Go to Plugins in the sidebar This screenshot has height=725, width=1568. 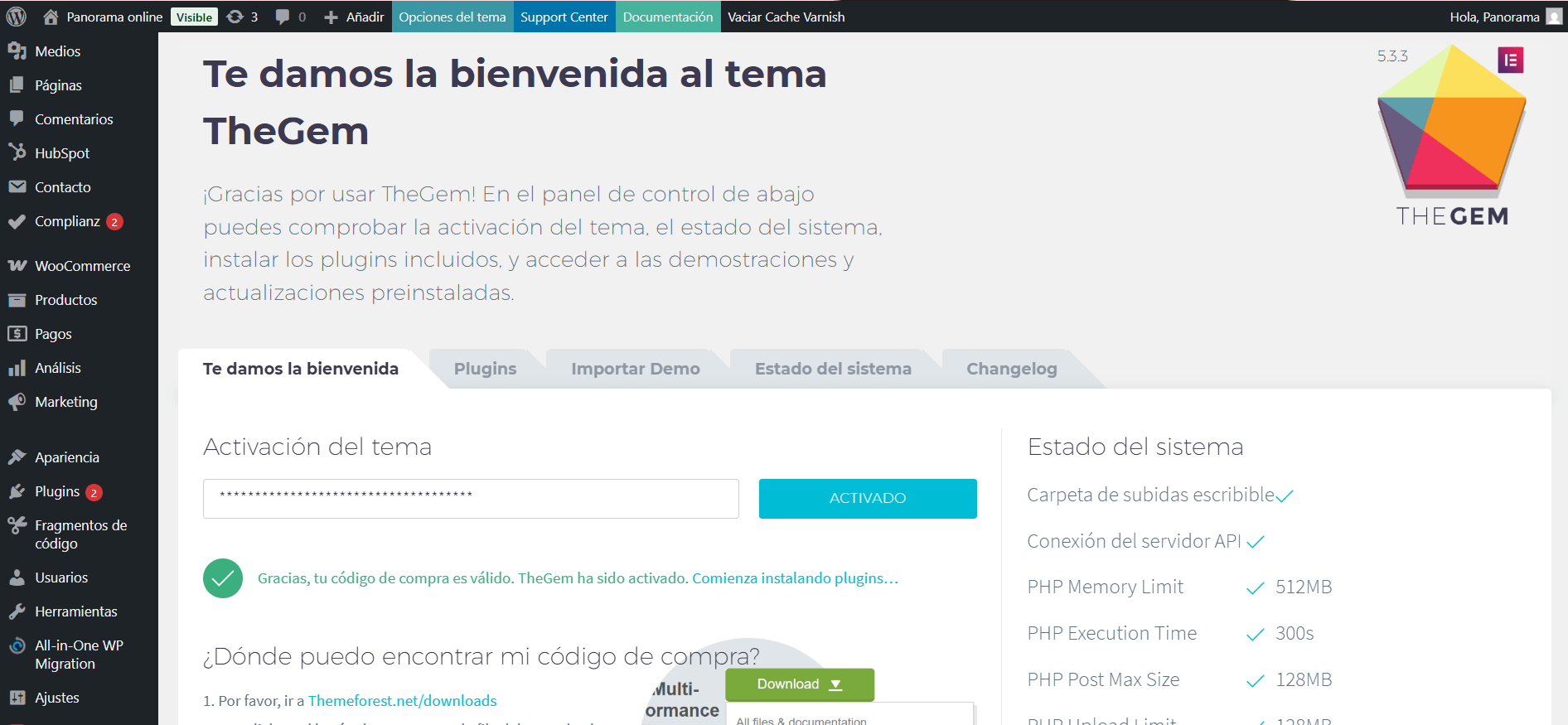tap(57, 491)
